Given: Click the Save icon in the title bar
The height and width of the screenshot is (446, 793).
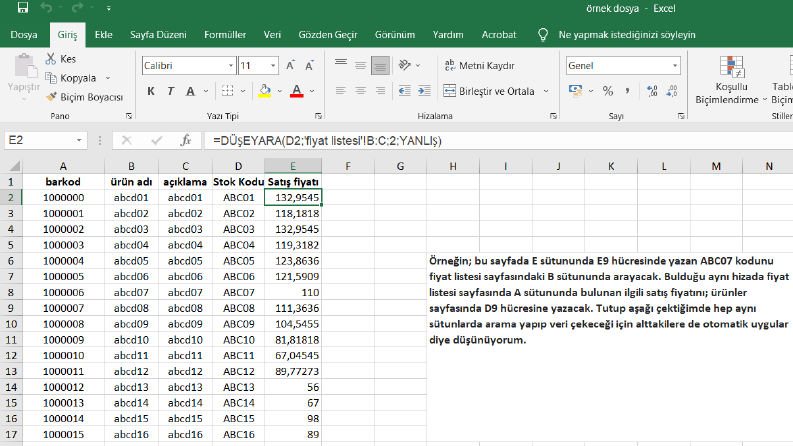Looking at the screenshot, I should click(x=23, y=7).
